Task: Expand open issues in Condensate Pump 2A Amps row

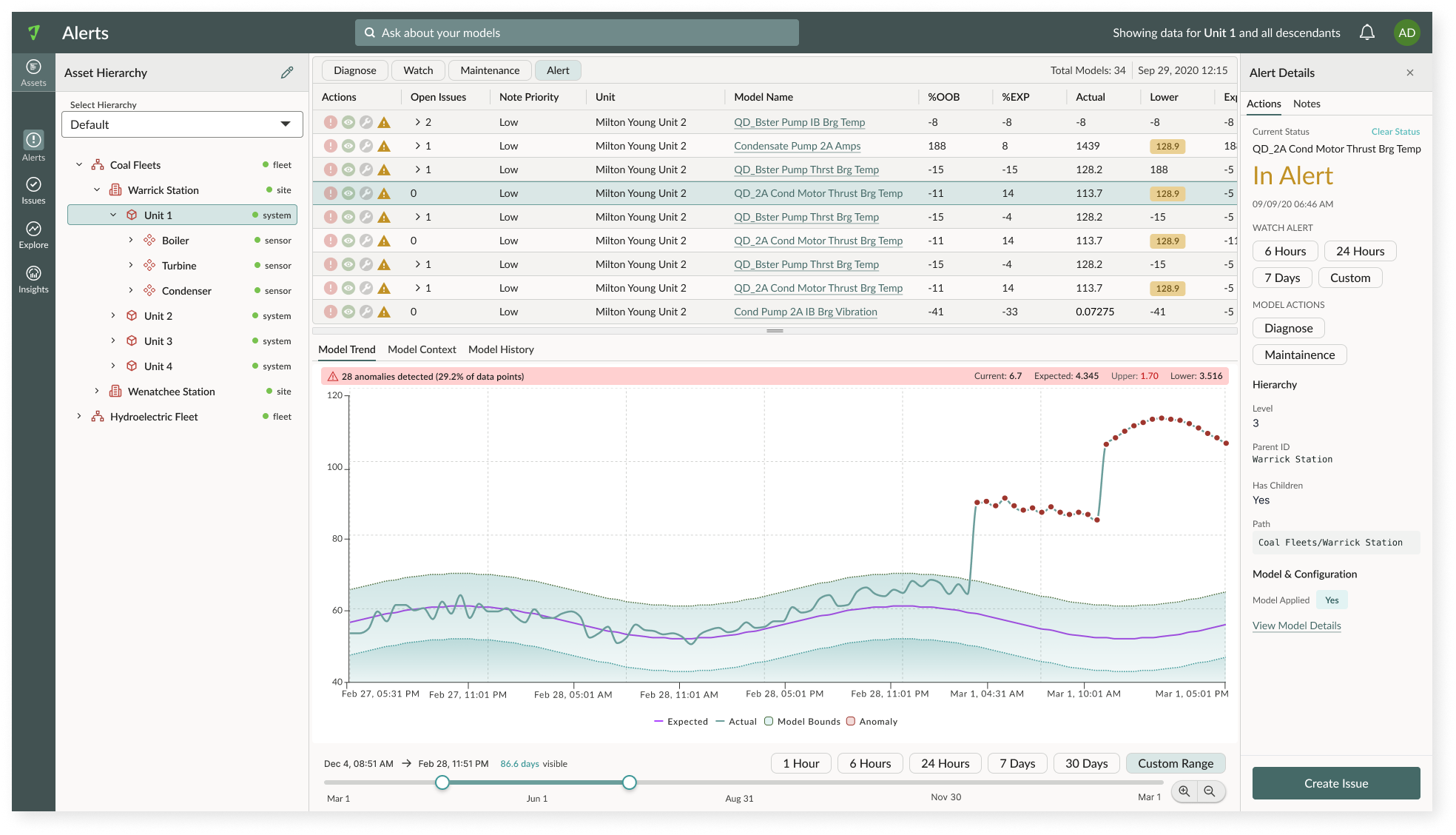Action: pyautogui.click(x=418, y=146)
